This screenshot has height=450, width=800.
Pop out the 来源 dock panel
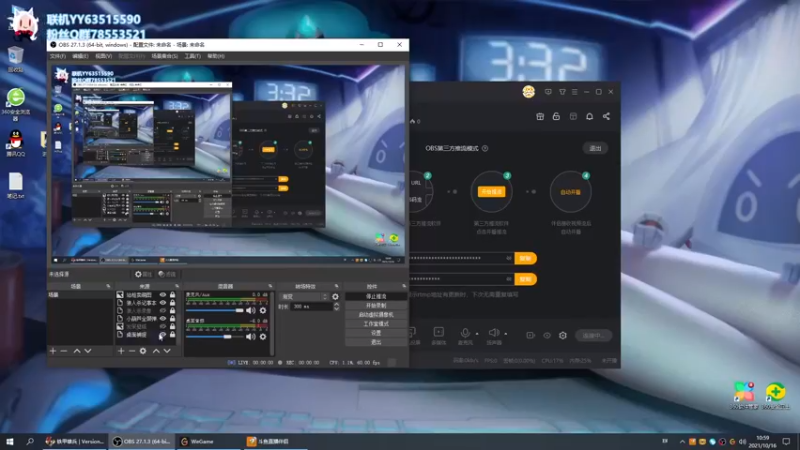(x=177, y=286)
